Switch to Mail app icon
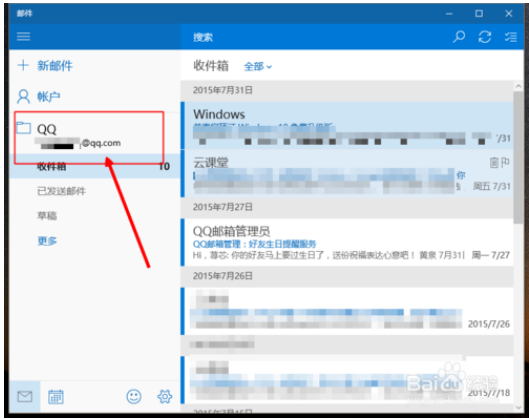This screenshot has height=419, width=529. coord(25,397)
